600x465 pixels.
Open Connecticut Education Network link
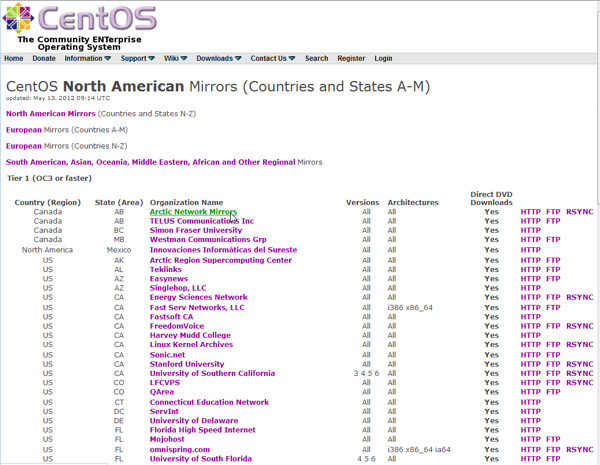click(x=209, y=402)
